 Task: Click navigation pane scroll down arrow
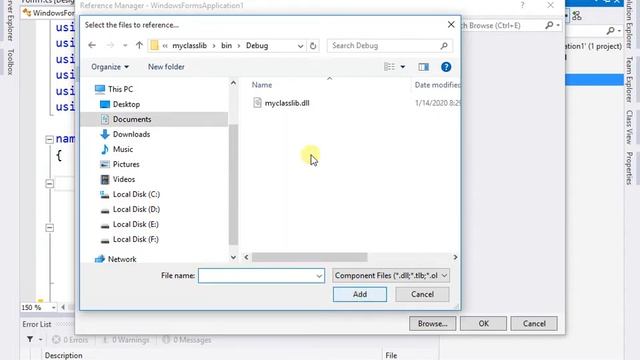coord(233,257)
